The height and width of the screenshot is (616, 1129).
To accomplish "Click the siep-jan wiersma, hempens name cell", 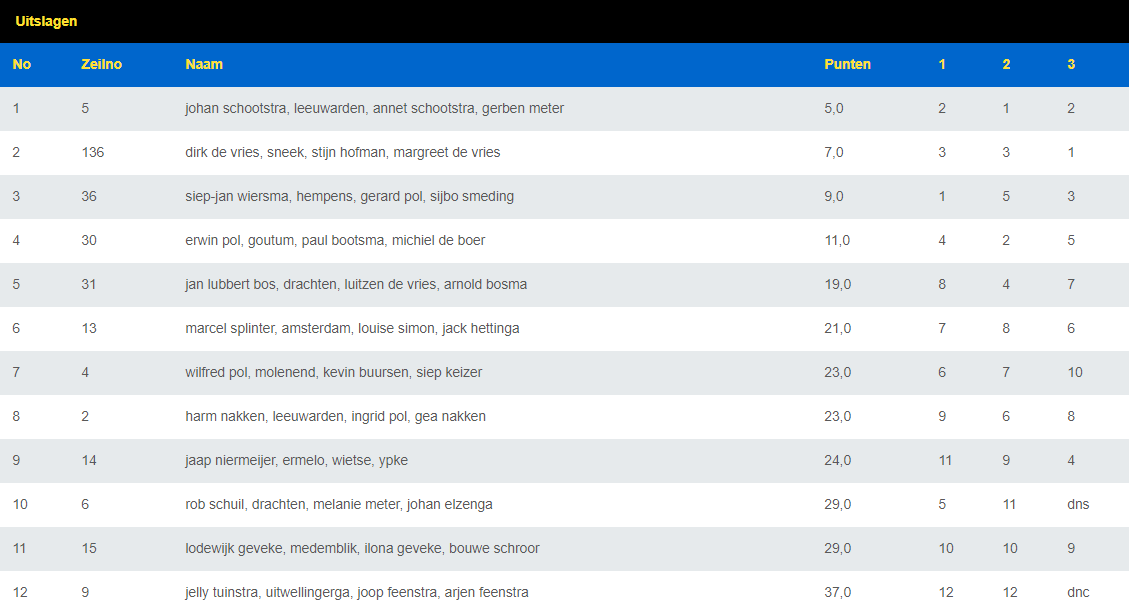I will point(349,196).
